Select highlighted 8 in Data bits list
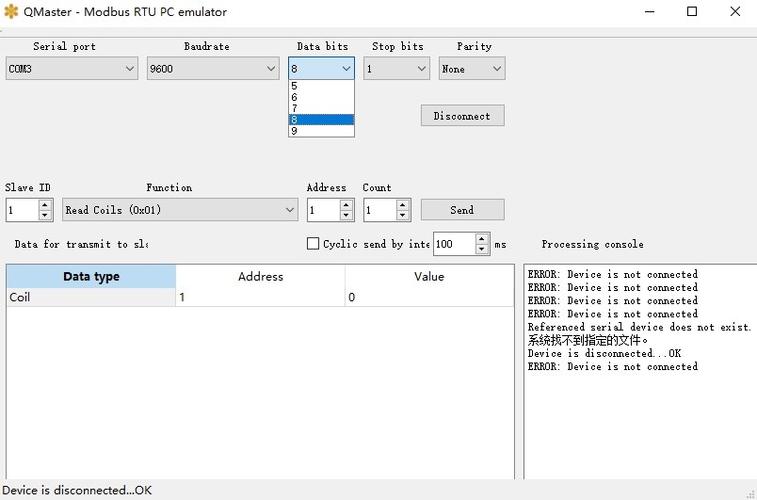 322,120
